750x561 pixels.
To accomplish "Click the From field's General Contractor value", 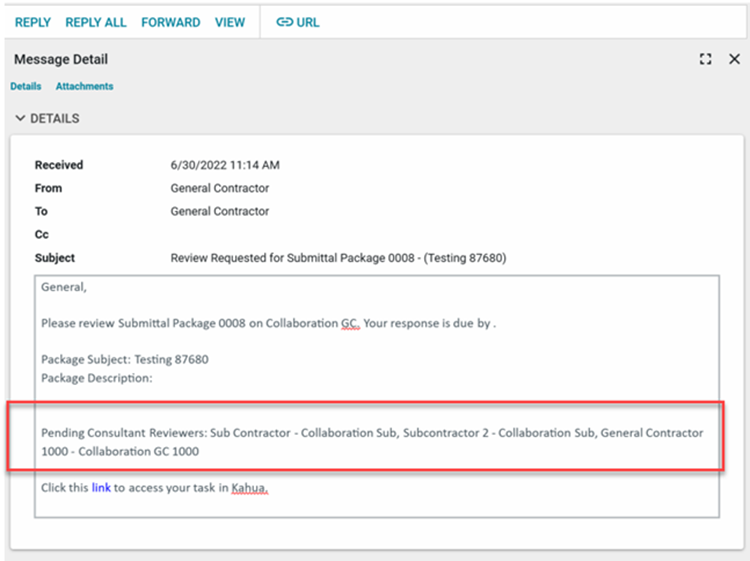I will [x=219, y=188].
